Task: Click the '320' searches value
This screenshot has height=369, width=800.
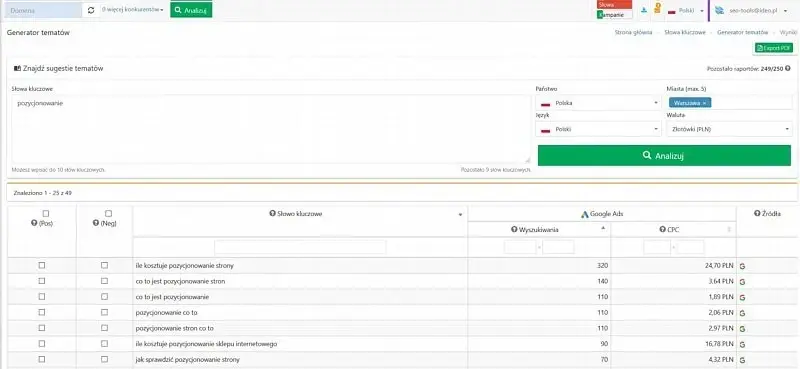Action: [x=602, y=266]
